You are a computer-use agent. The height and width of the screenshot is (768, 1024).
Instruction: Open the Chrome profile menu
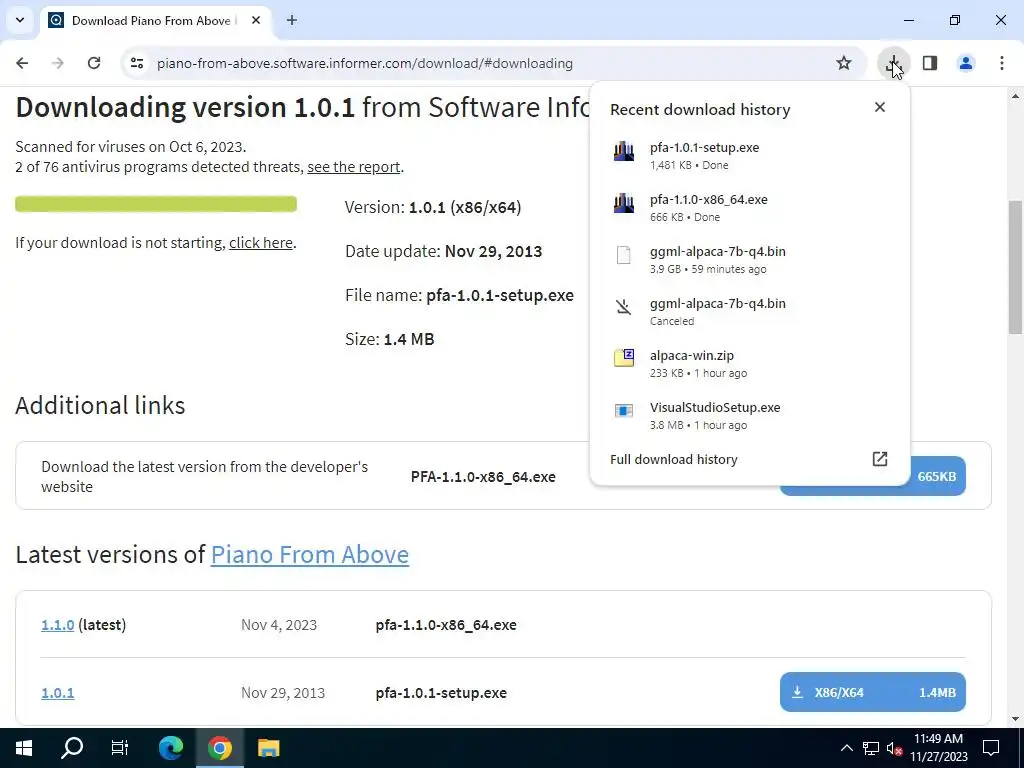(965, 63)
